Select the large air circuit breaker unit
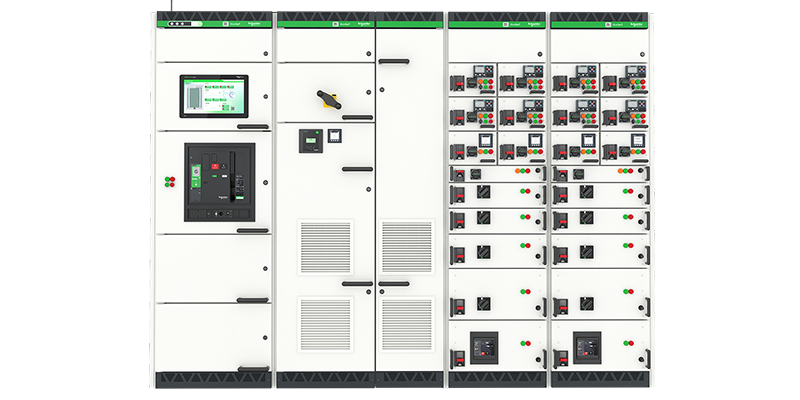The image size is (800, 400). coord(219,182)
